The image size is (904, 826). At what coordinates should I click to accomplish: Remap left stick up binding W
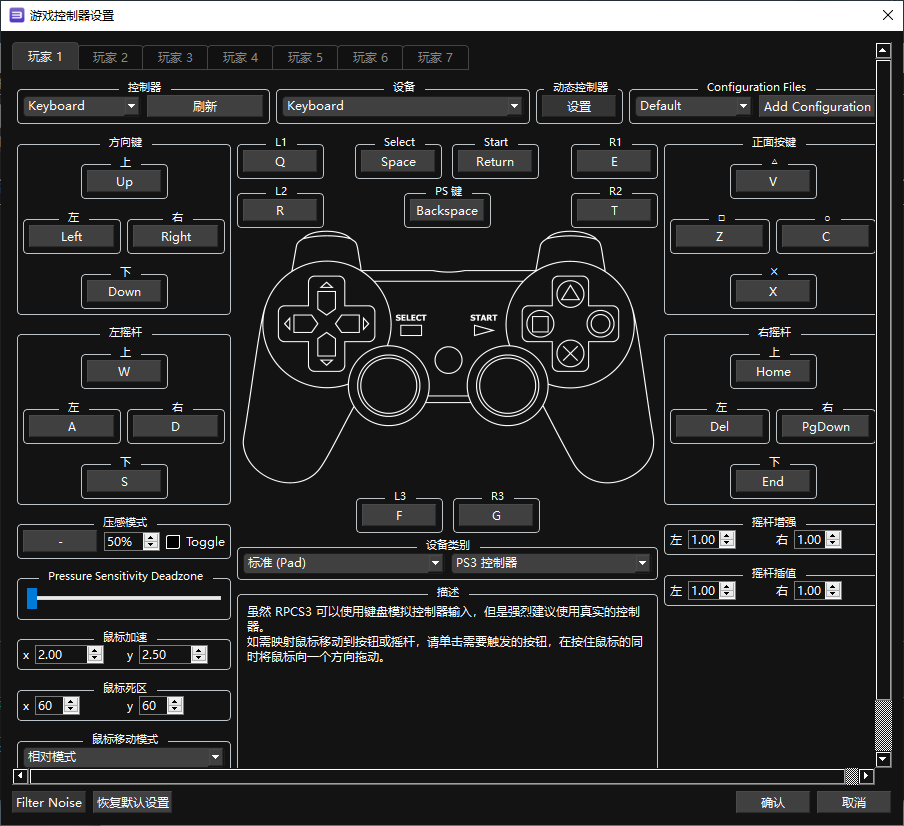(125, 372)
